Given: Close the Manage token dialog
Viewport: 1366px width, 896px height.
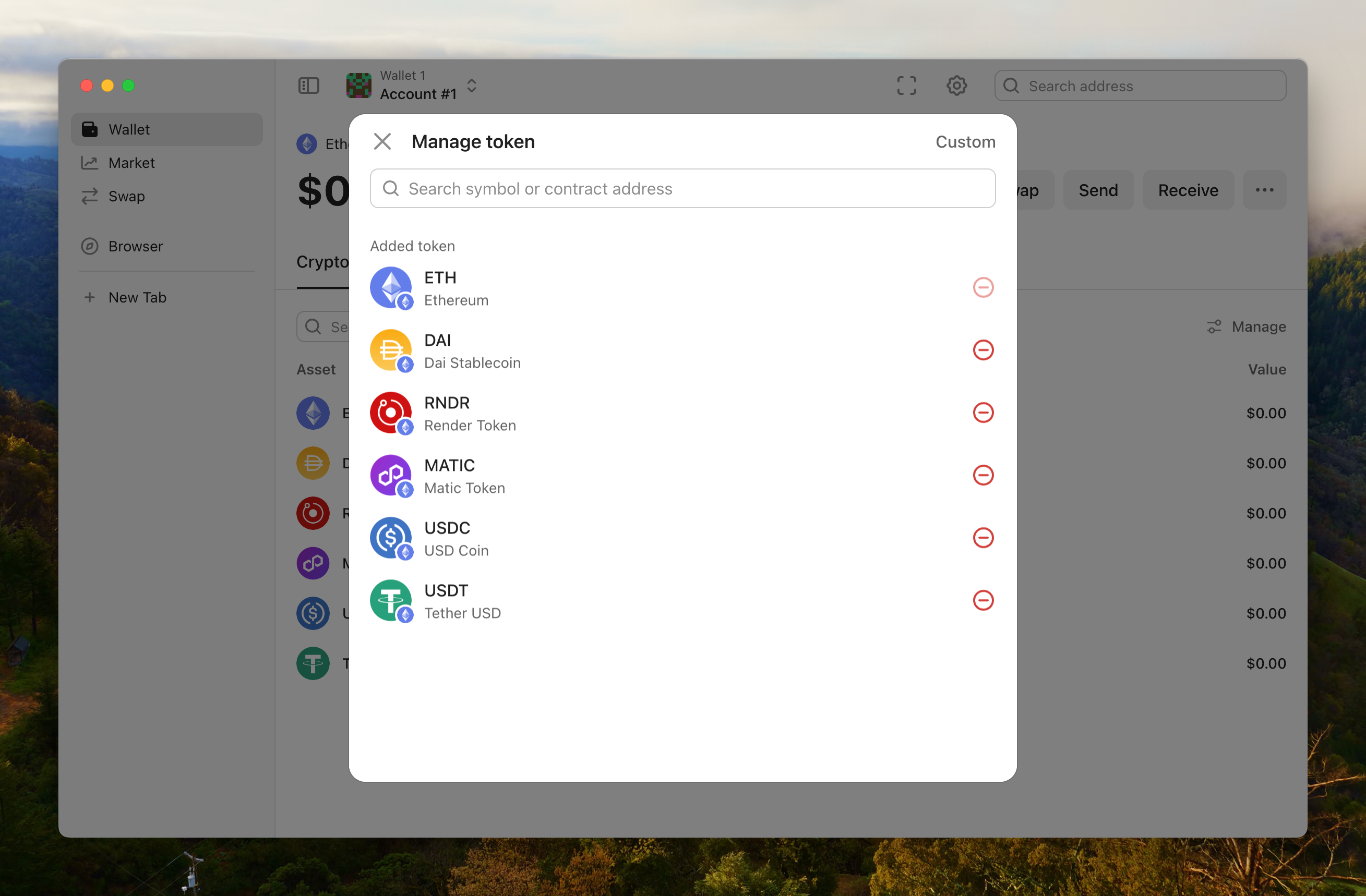Looking at the screenshot, I should coord(382,141).
